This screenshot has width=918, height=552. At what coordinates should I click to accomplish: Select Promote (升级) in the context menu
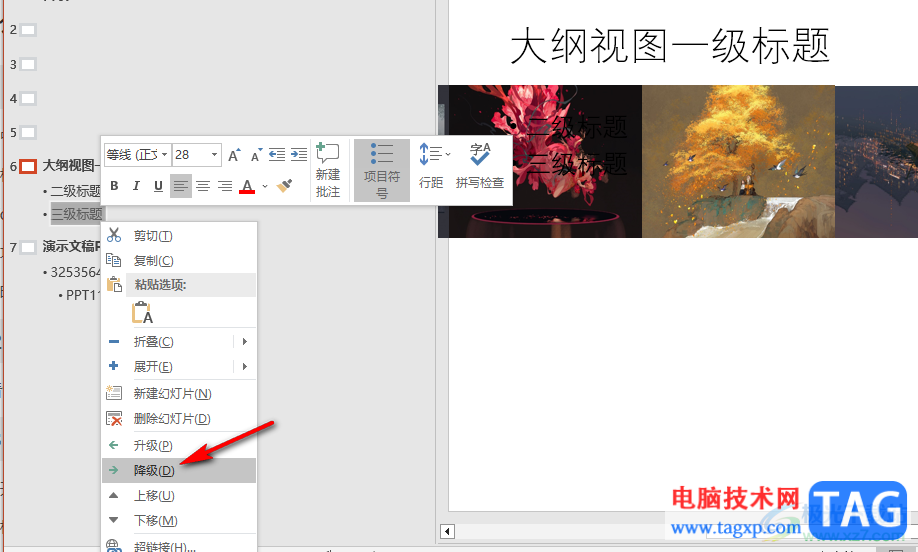179,445
